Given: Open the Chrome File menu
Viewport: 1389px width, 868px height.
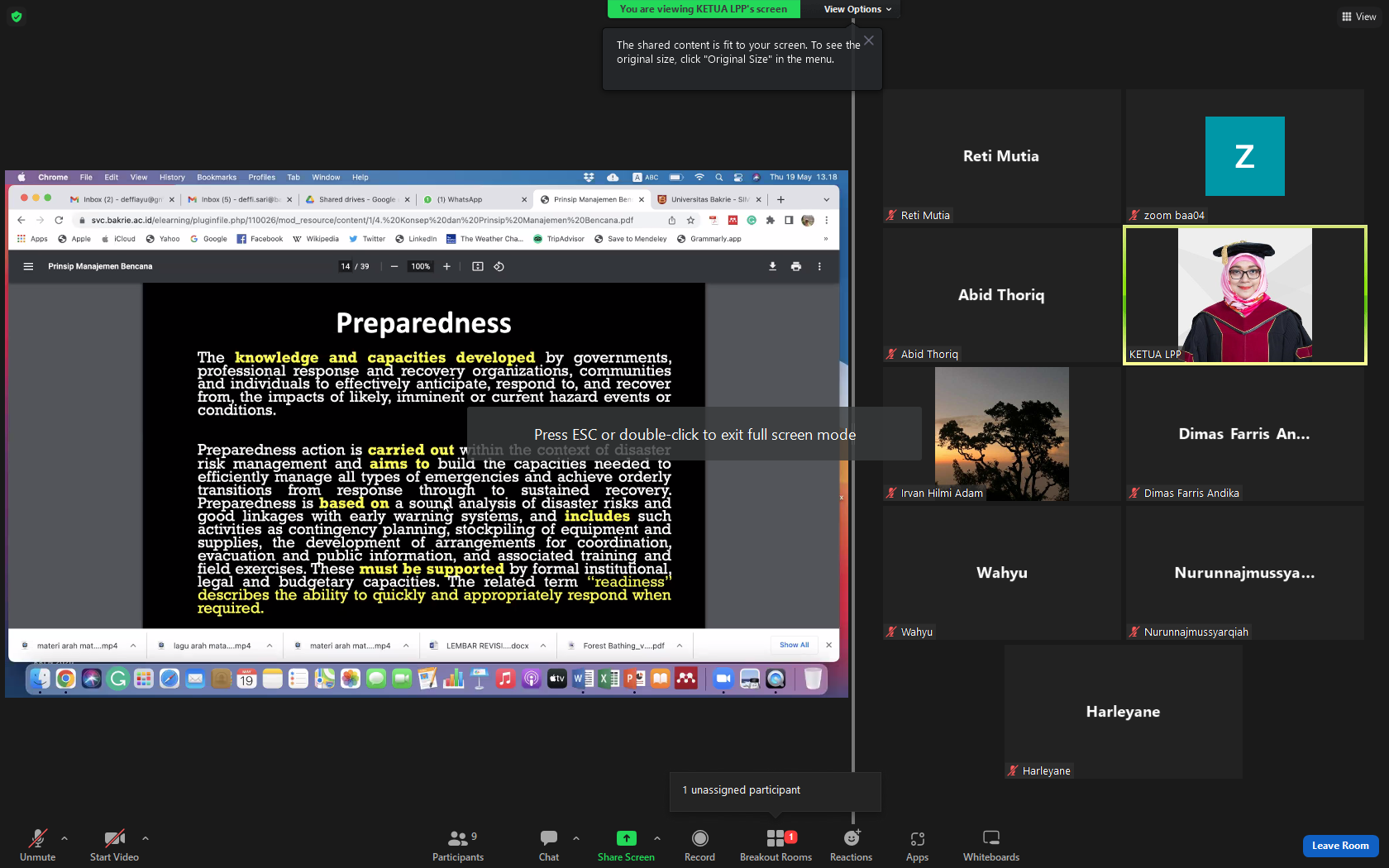Looking at the screenshot, I should pos(86,177).
